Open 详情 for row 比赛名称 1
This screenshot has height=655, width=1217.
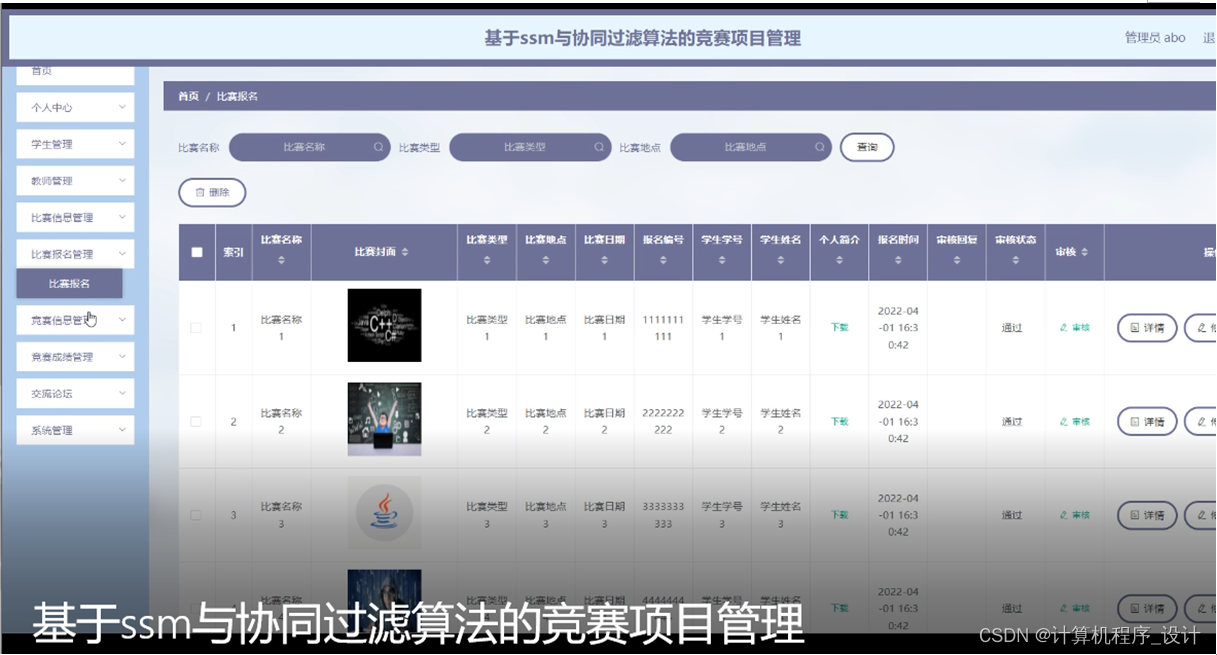point(1147,327)
